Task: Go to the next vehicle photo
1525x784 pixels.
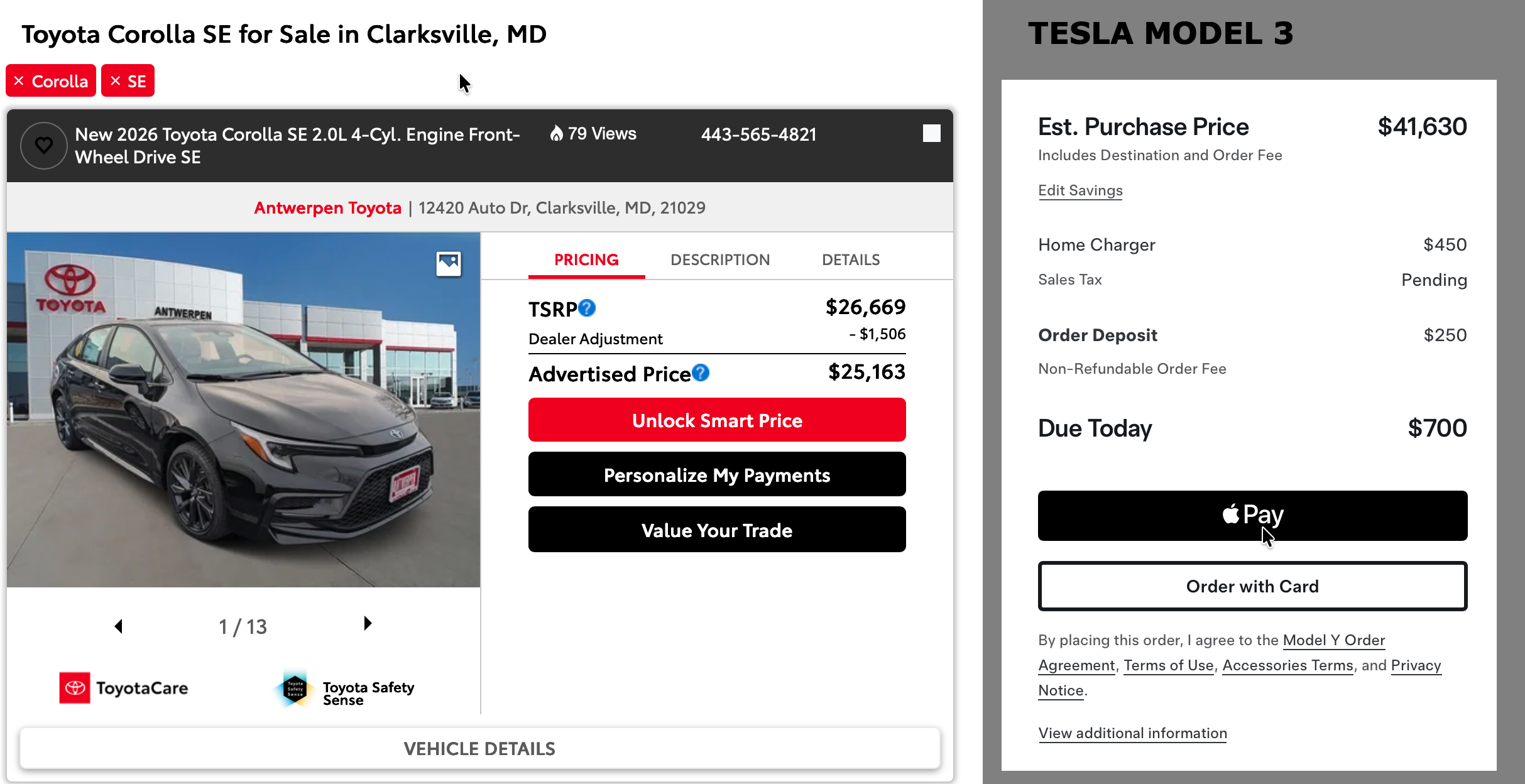Action: tap(368, 623)
